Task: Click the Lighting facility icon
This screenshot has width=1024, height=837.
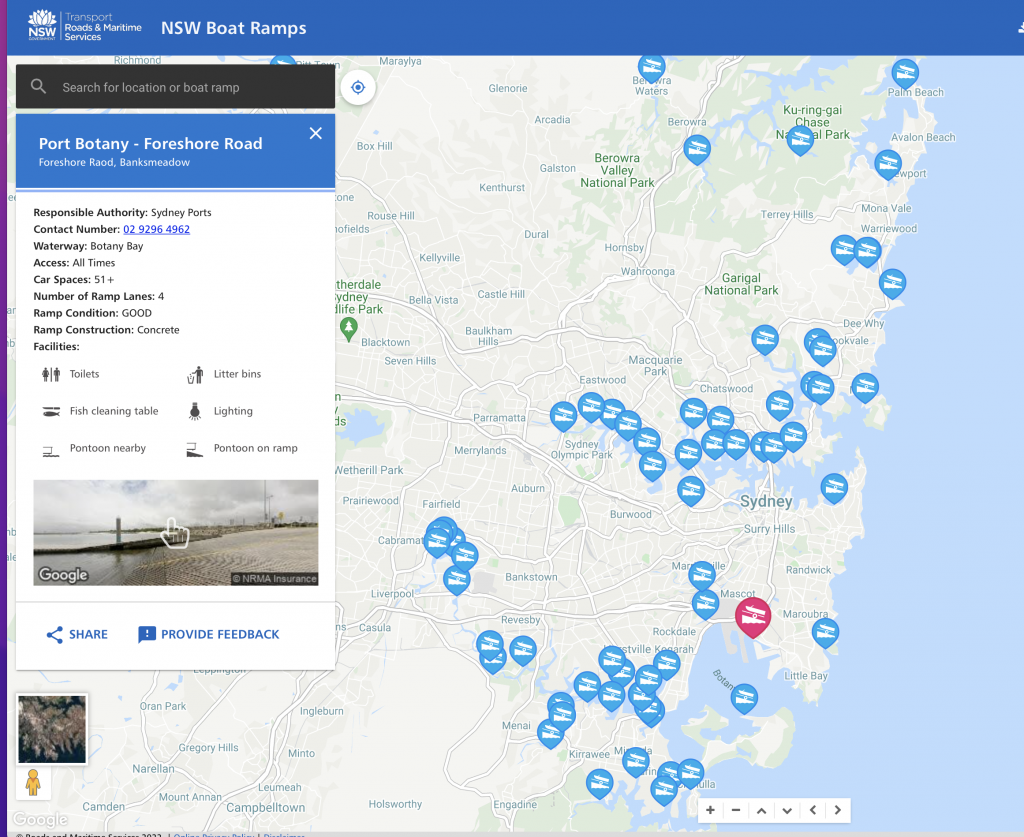Action: pos(195,411)
